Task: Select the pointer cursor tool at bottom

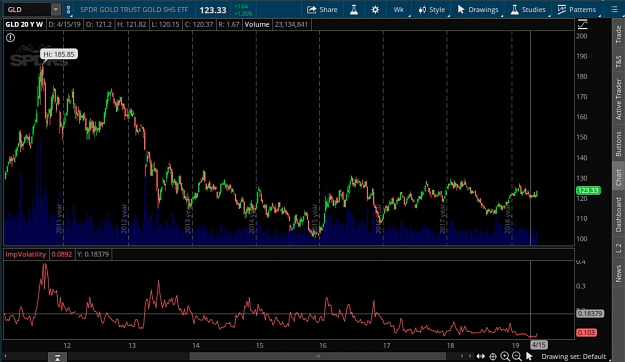Action: tap(529, 356)
